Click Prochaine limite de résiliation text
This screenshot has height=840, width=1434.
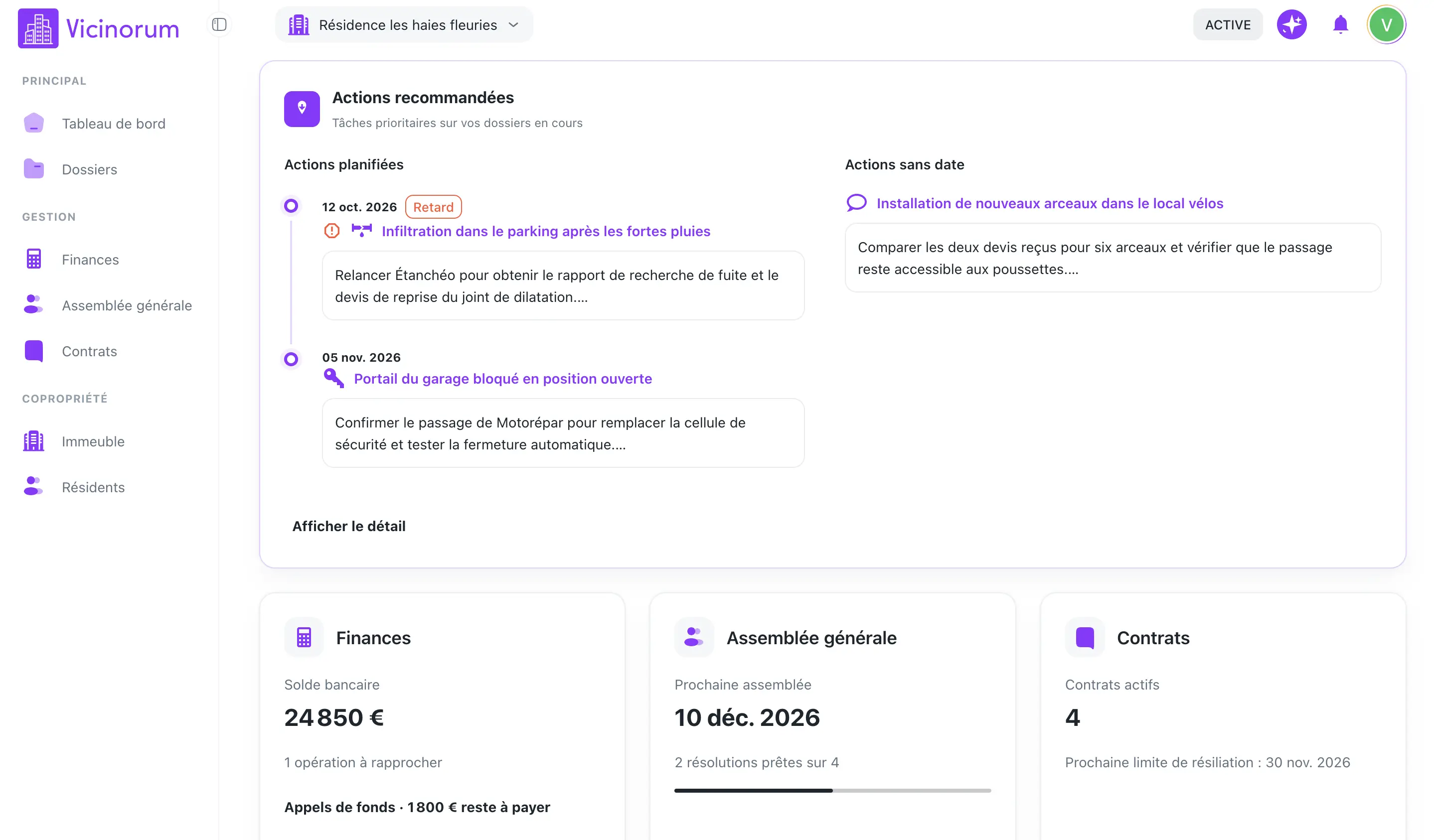1207,763
